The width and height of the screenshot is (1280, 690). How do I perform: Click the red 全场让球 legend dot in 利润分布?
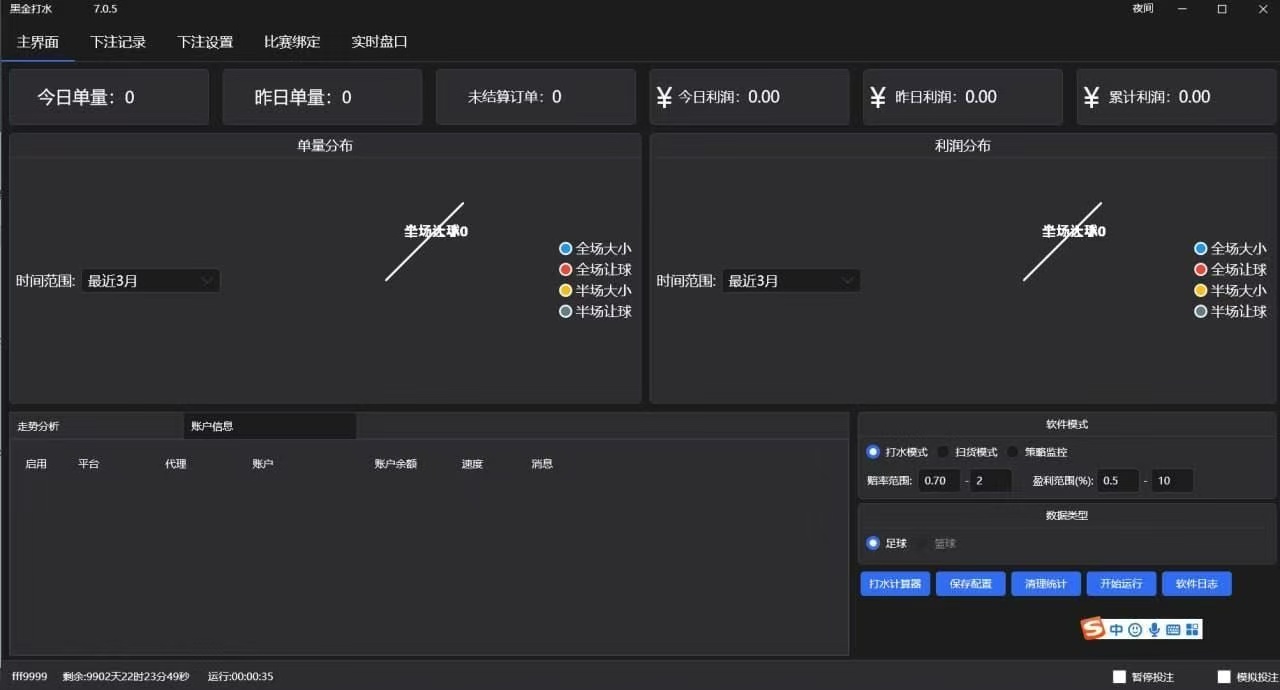coord(1201,270)
